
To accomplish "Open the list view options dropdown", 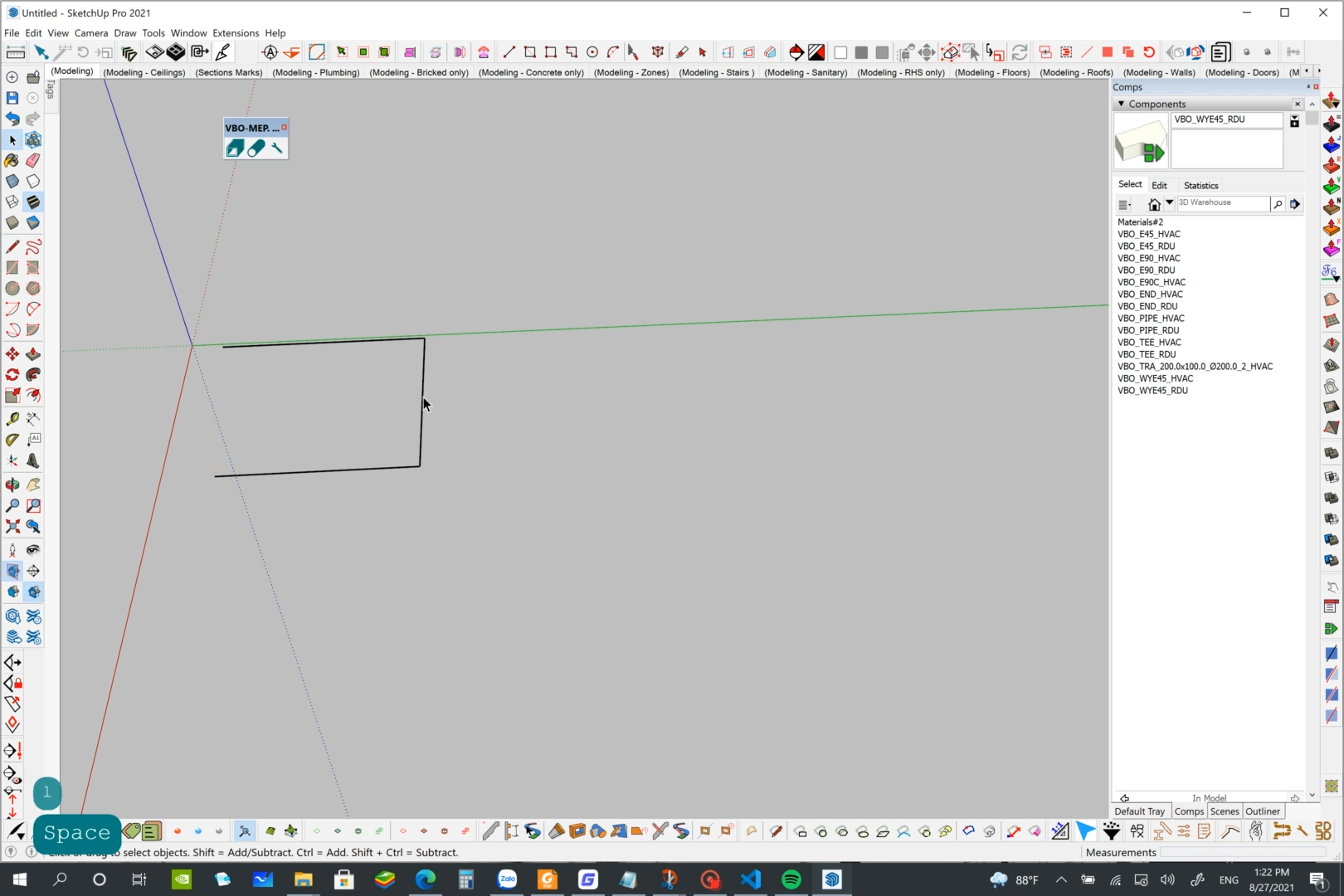I will coord(1124,204).
